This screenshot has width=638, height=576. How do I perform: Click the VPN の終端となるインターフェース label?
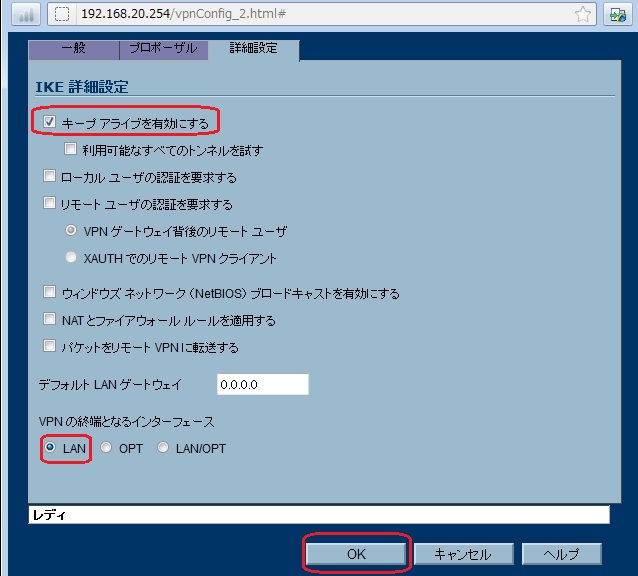(127, 422)
